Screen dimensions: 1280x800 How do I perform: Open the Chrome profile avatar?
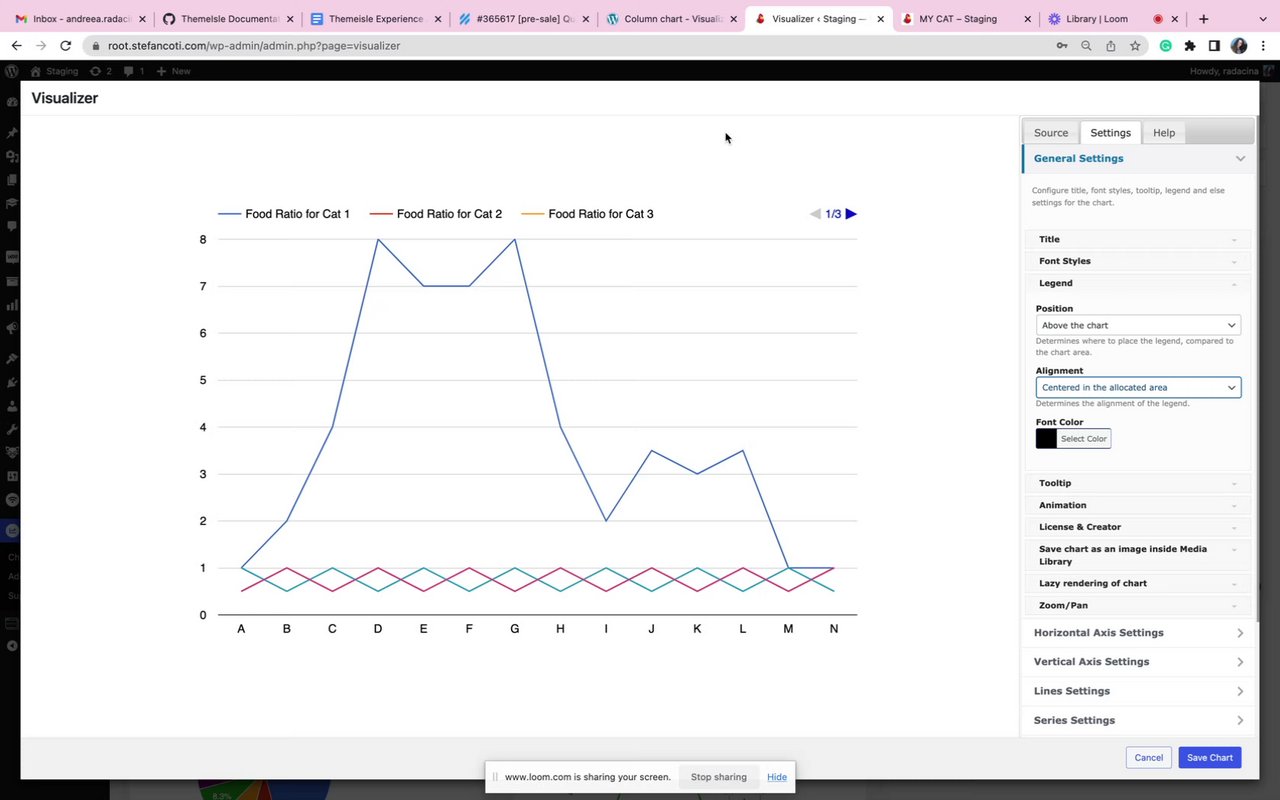pos(1239,45)
